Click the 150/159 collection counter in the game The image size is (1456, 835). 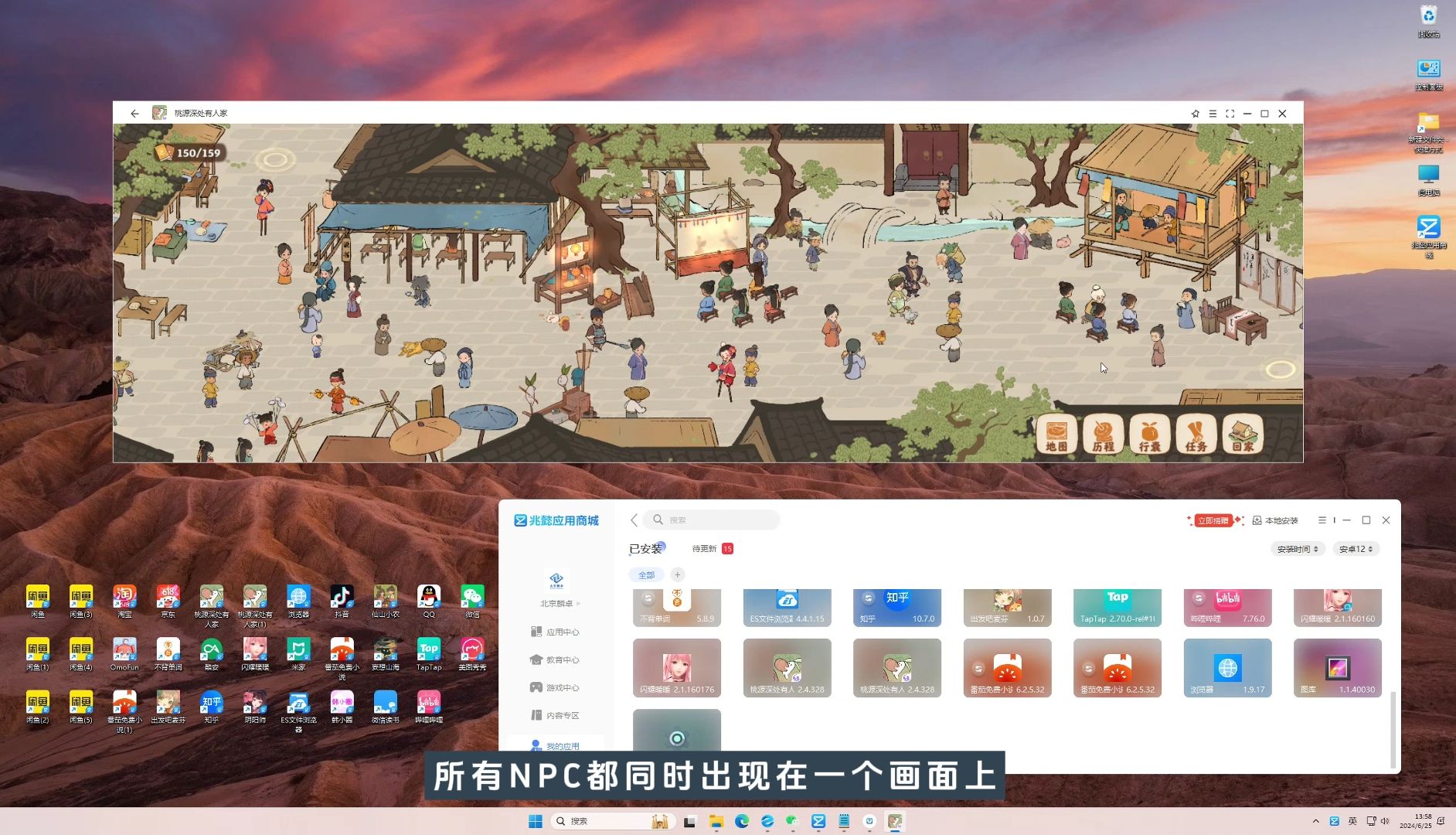[189, 152]
